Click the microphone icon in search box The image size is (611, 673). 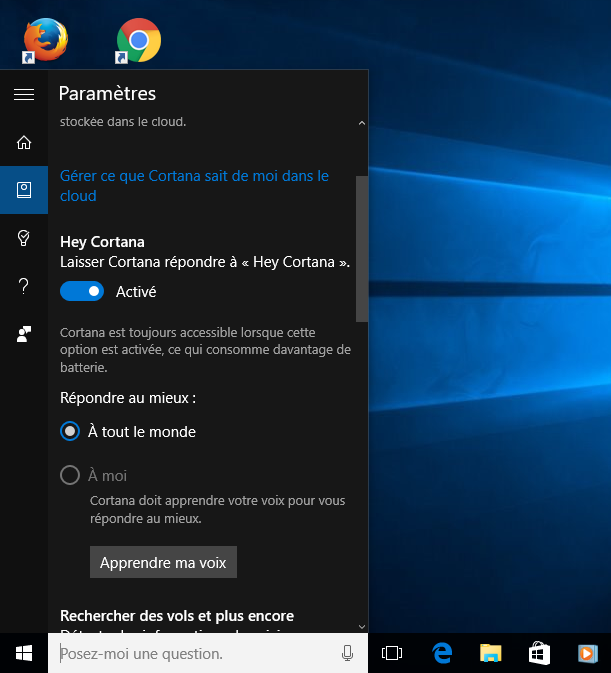[348, 653]
